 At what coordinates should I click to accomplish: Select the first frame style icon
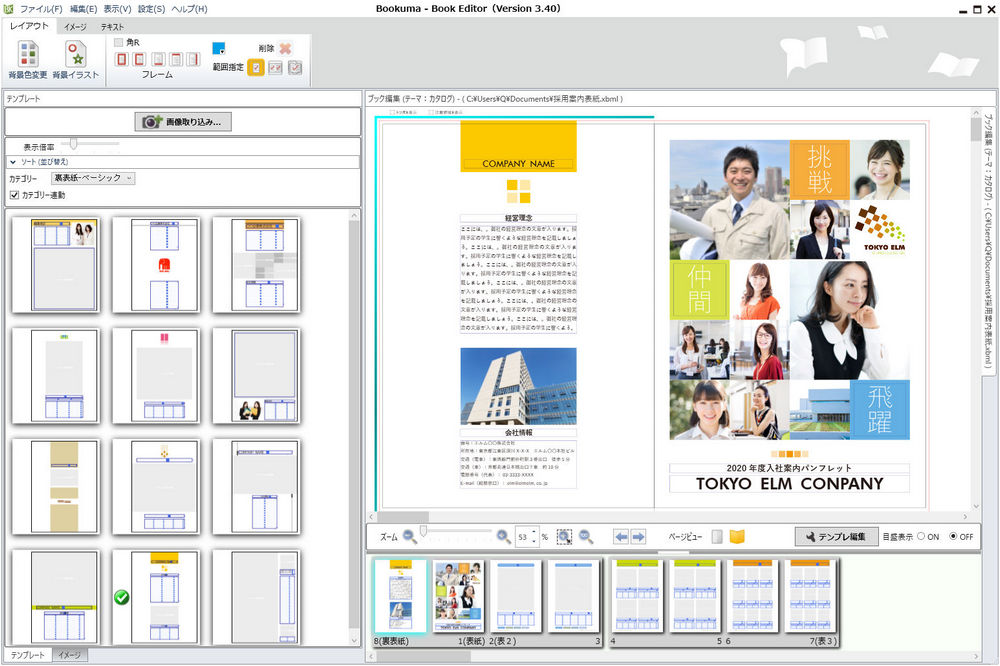coord(122,60)
